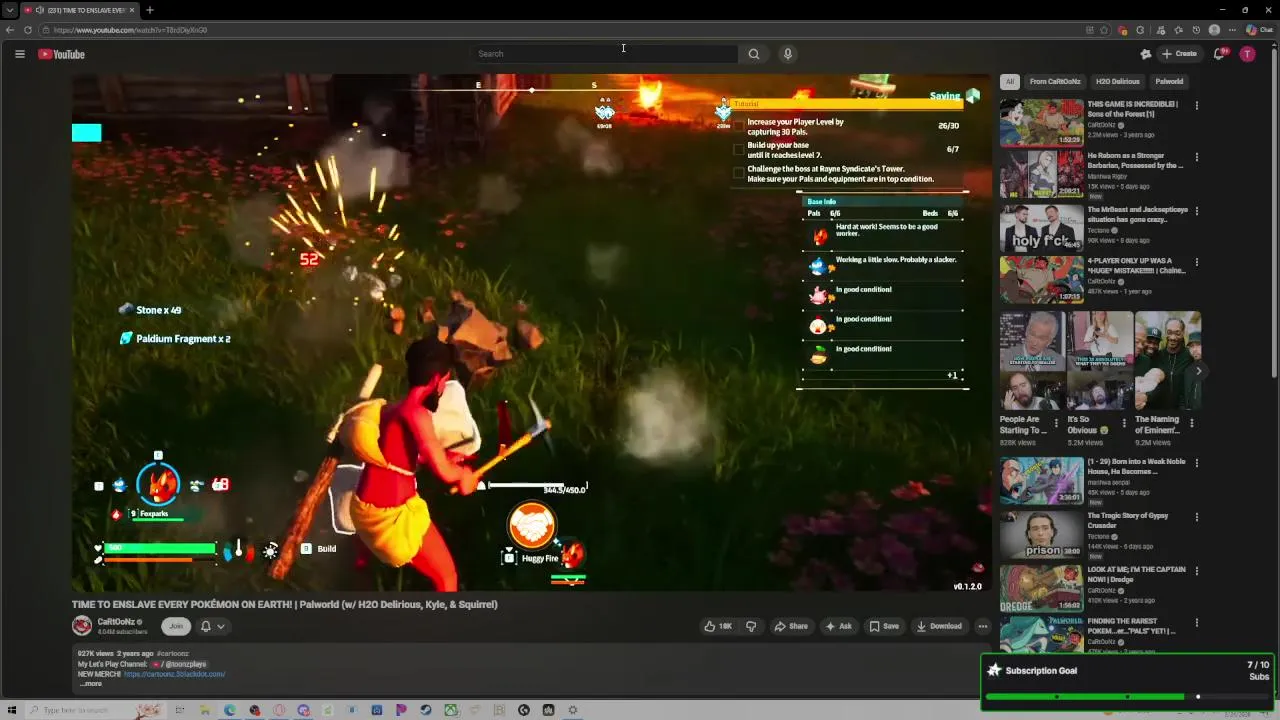Like the video with thumbs up
1280x720 pixels.
pyautogui.click(x=718, y=626)
